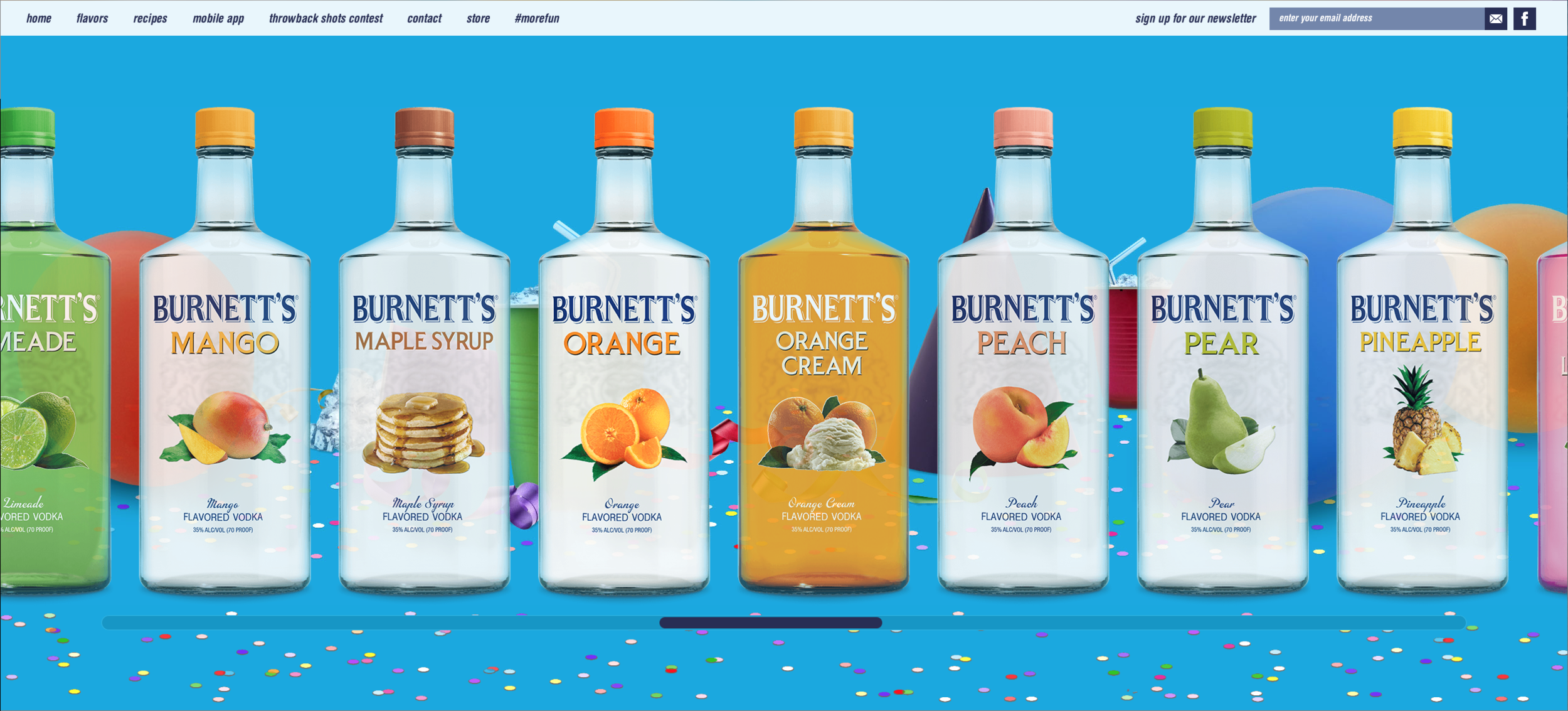Navigate to the contact page
Viewport: 1568px width, 711px height.
[x=424, y=18]
